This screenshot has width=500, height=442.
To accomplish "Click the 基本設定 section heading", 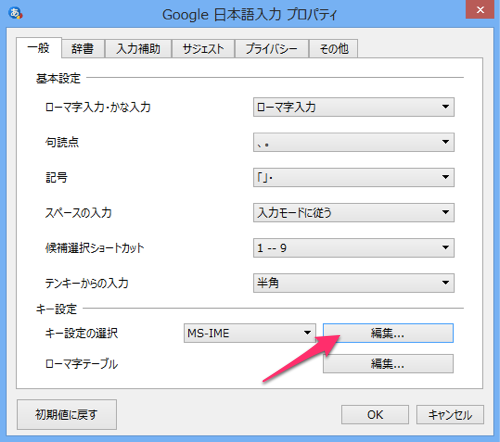I will point(58,78).
